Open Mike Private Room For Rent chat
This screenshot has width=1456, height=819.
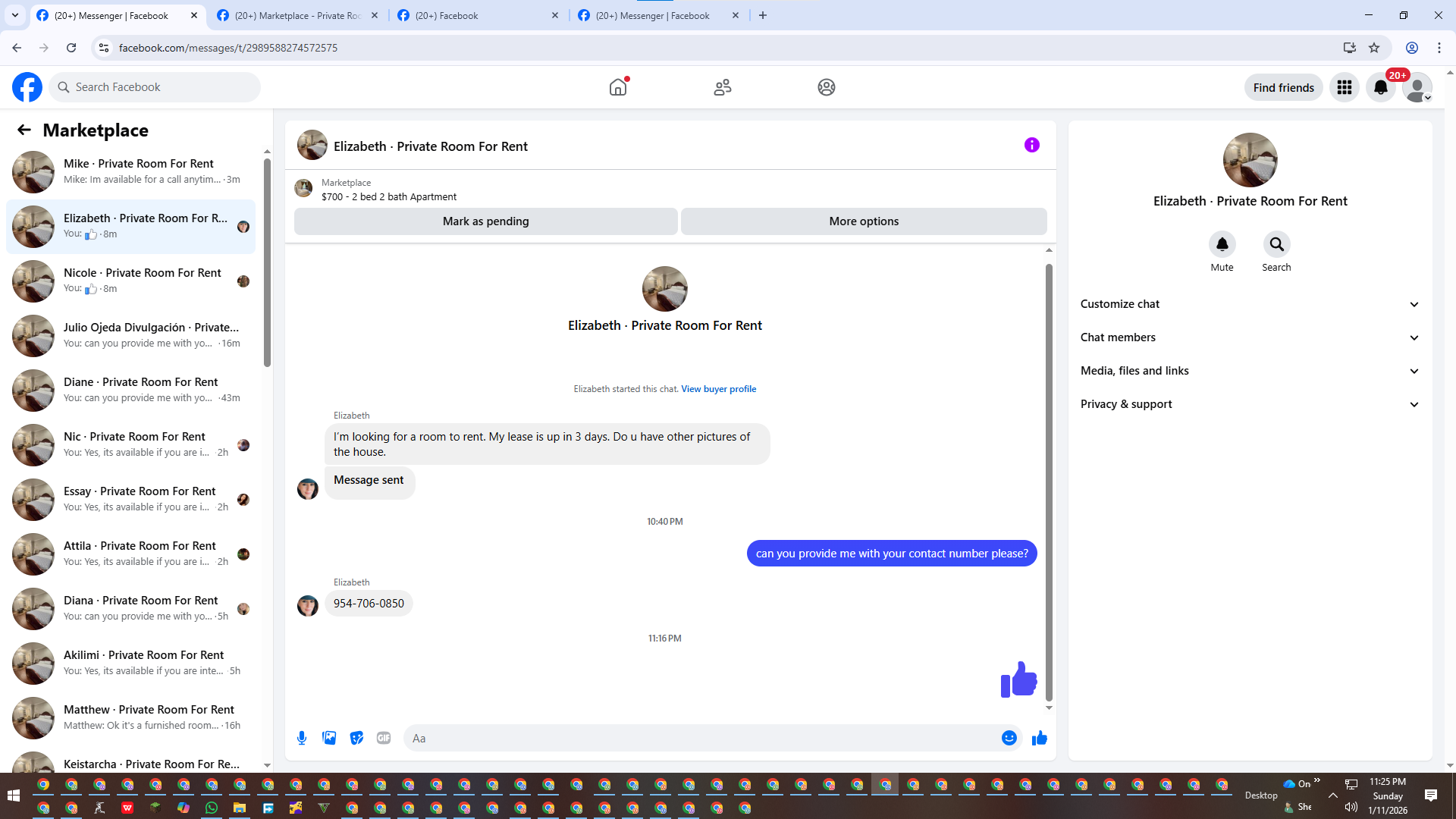pyautogui.click(x=130, y=172)
